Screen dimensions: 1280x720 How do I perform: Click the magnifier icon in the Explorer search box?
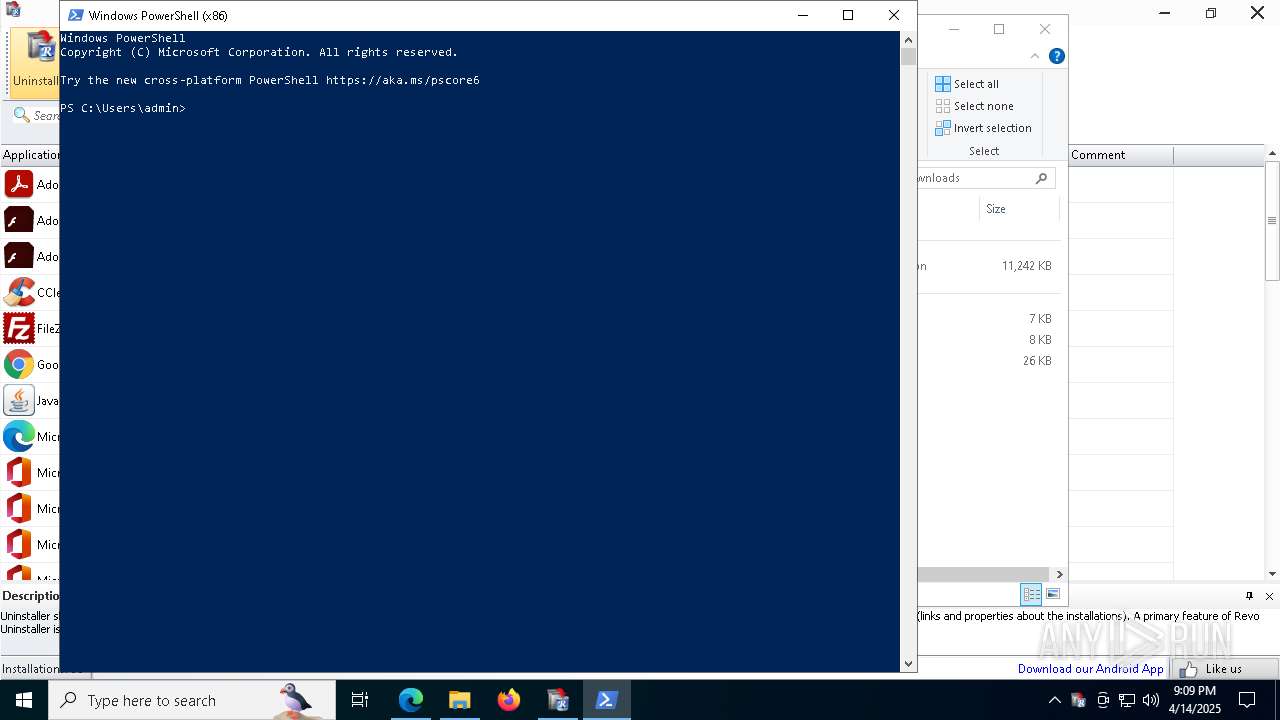point(1041,178)
